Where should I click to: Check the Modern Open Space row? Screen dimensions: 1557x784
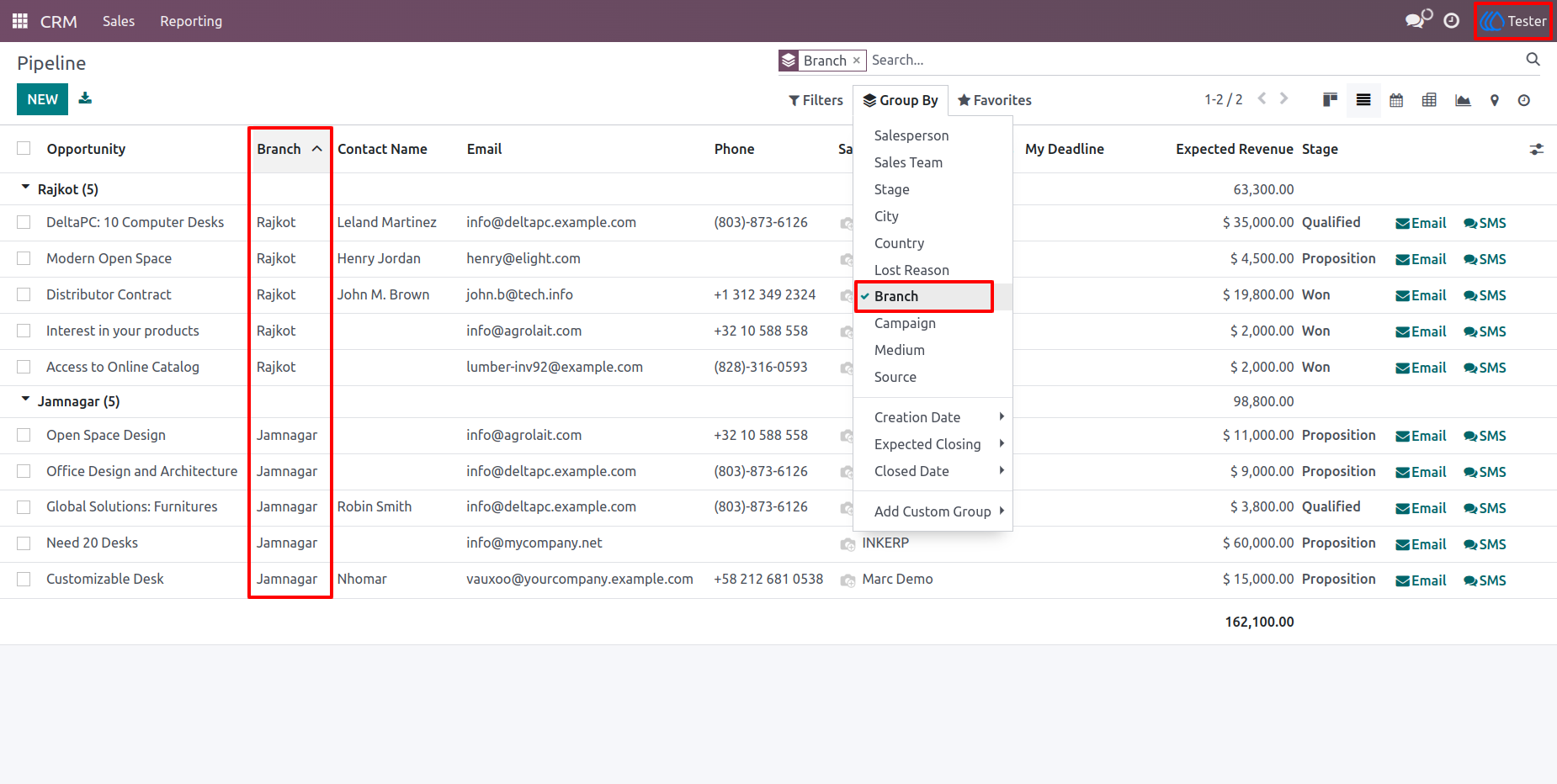[x=24, y=258]
